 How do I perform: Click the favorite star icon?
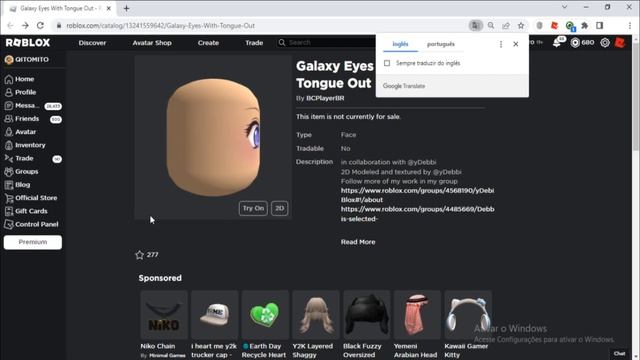click(140, 255)
